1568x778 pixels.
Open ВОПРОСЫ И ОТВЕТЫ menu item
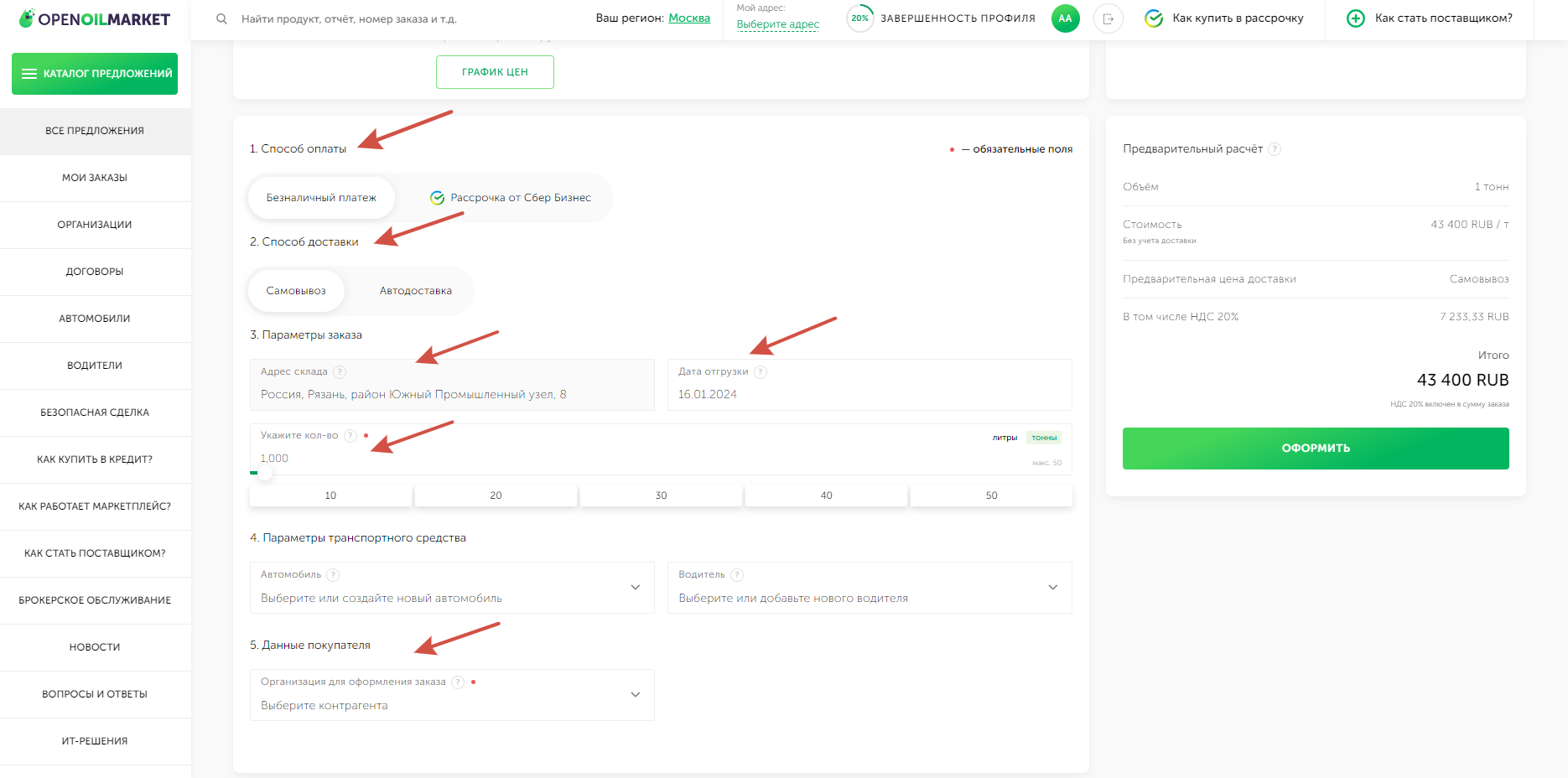point(95,694)
